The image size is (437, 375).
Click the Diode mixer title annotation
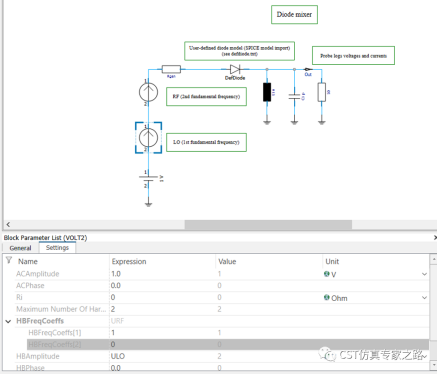pyautogui.click(x=294, y=15)
